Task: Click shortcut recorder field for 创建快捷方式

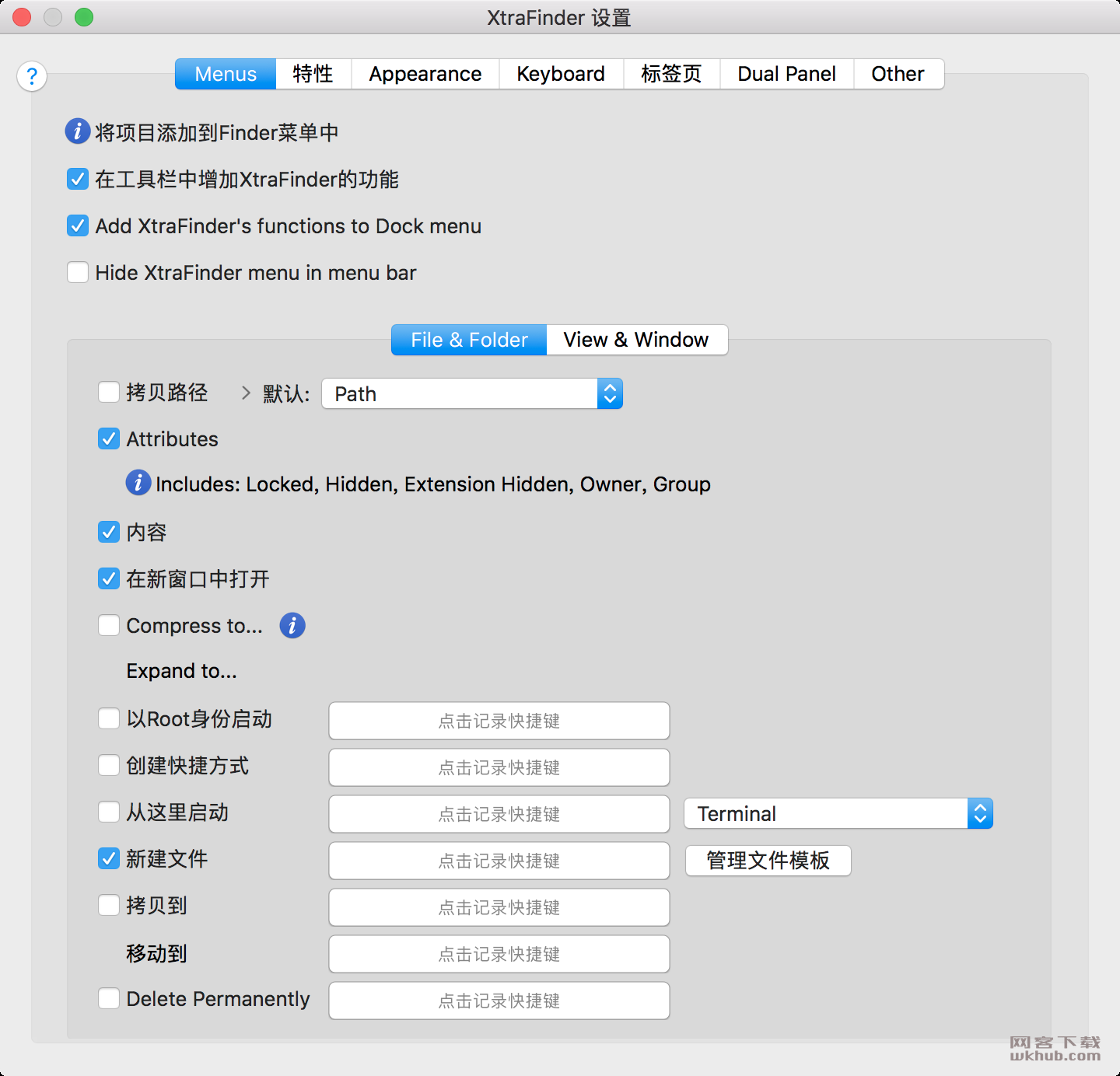Action: [x=499, y=767]
